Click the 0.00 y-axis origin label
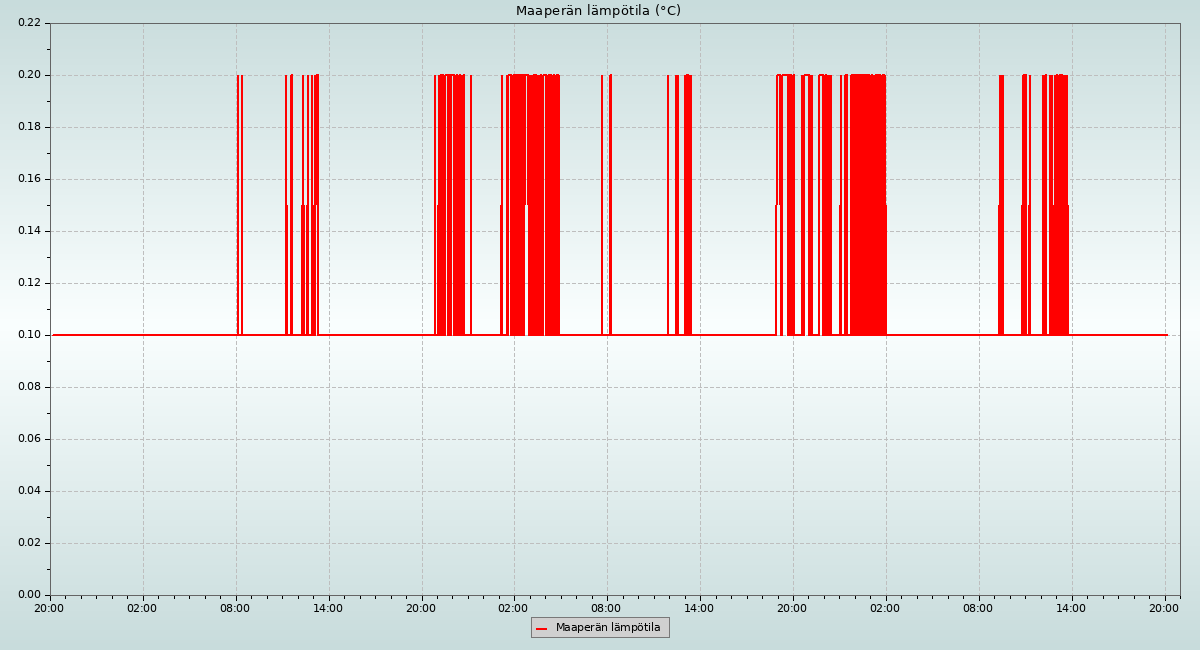Screen dimensions: 1200x650 [x=29, y=595]
